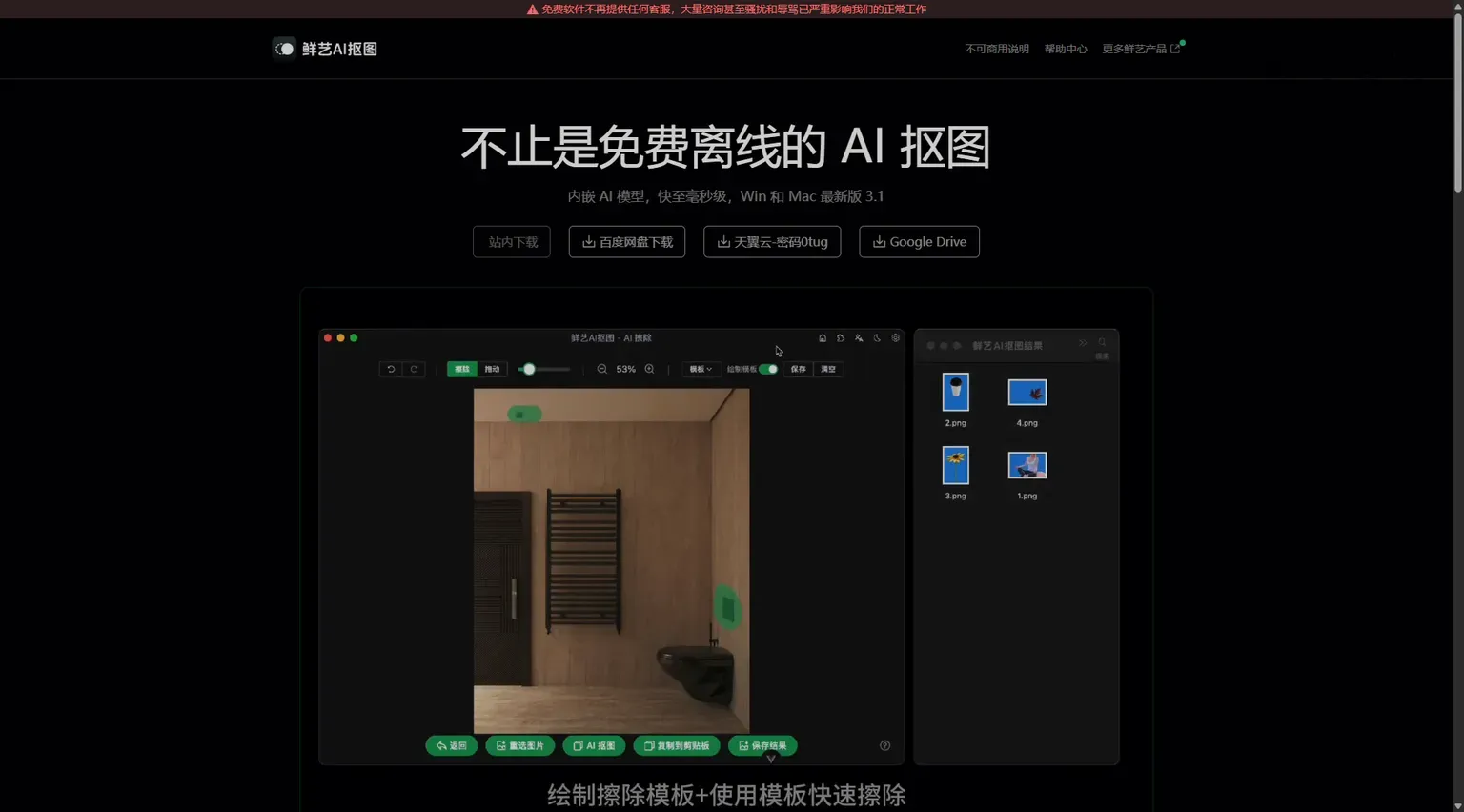Download via 天翼云-密码0tug button
Viewport: 1464px width, 812px height.
click(772, 242)
